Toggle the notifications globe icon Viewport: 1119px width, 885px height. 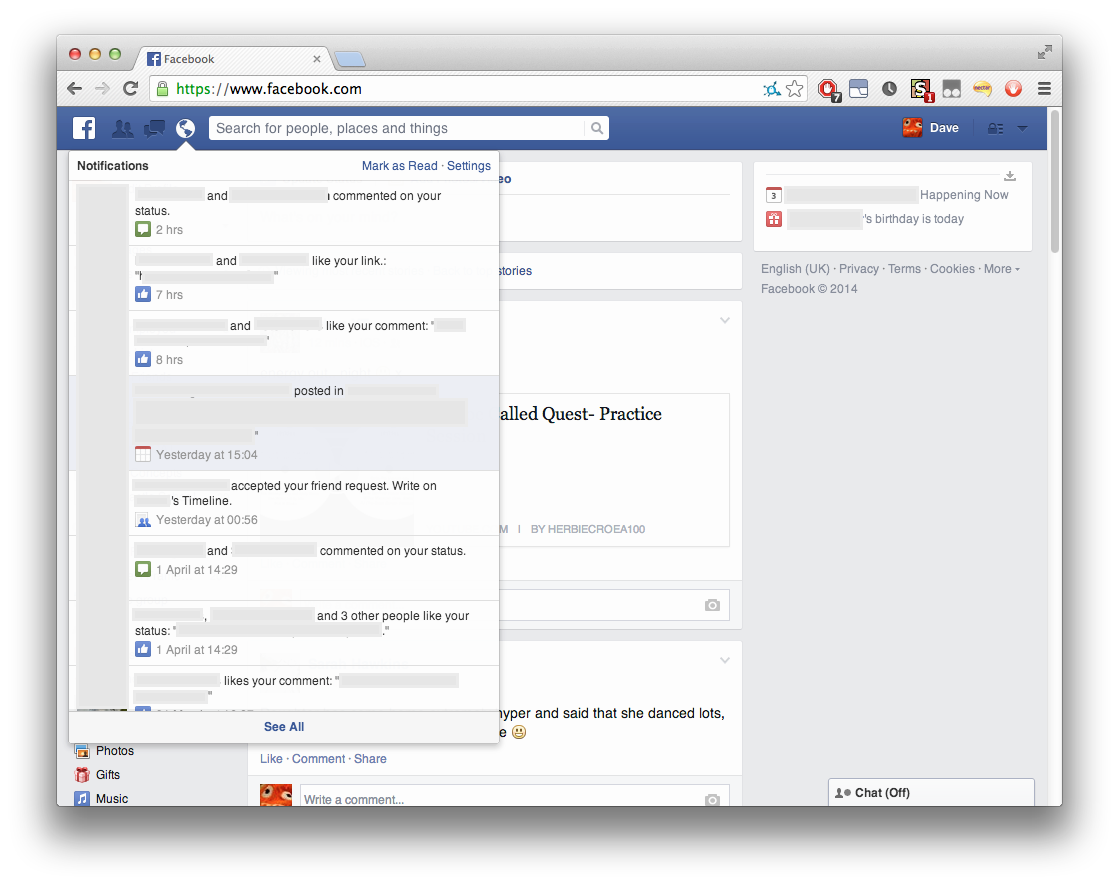point(186,128)
